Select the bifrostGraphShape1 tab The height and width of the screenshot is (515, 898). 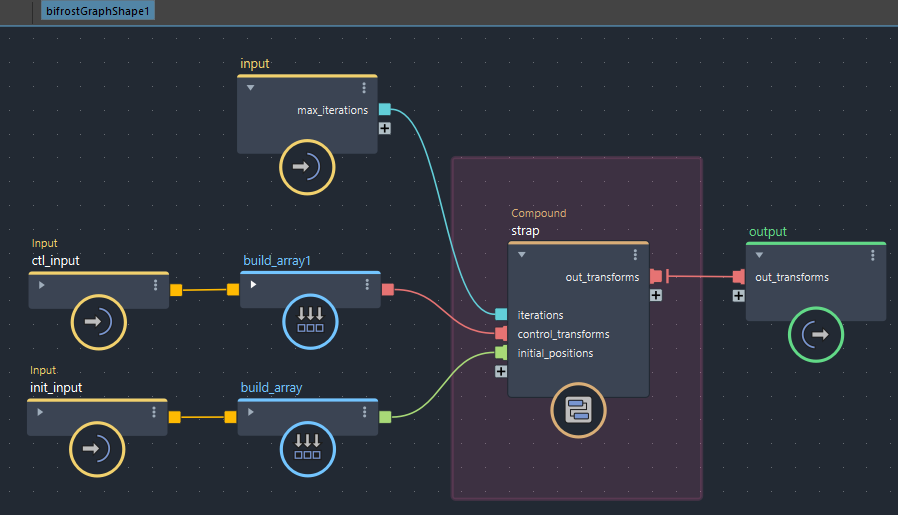pos(100,12)
